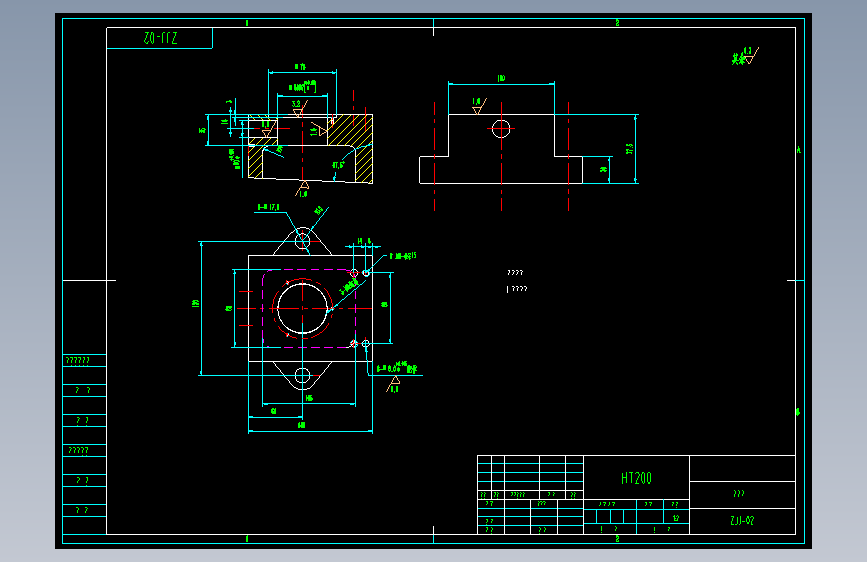867x562 pixels.
Task: Select the 17.1 hole leader annotation
Action: [x=269, y=207]
